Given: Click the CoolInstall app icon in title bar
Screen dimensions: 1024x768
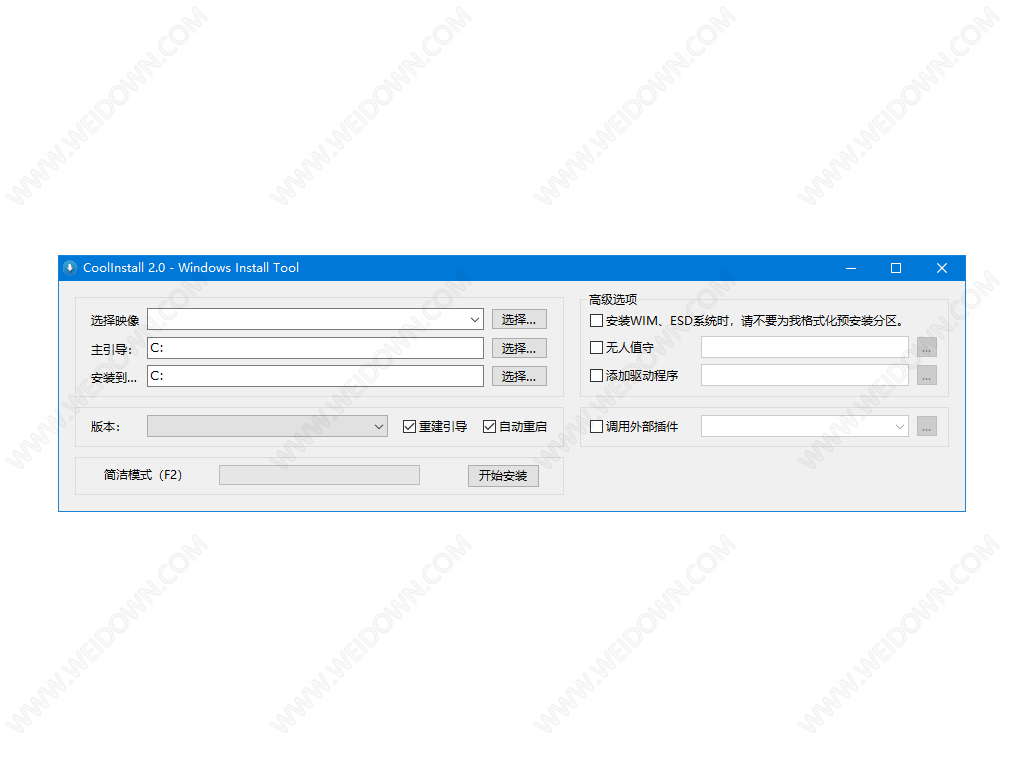Looking at the screenshot, I should (x=70, y=268).
